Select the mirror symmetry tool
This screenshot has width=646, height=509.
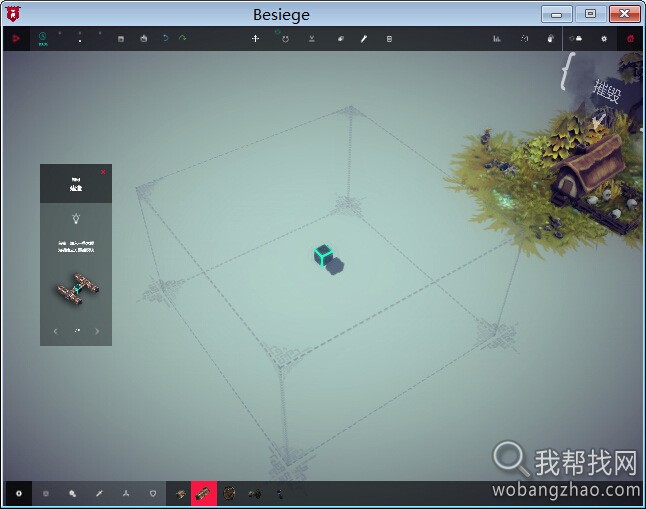tap(312, 38)
